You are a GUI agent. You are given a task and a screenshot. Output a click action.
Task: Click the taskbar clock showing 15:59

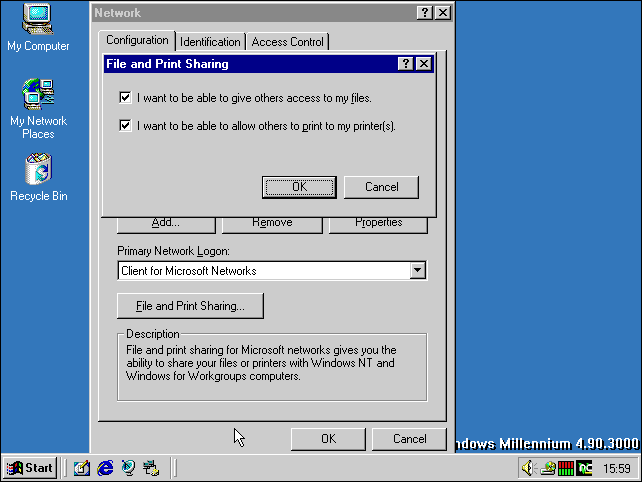pos(617,468)
